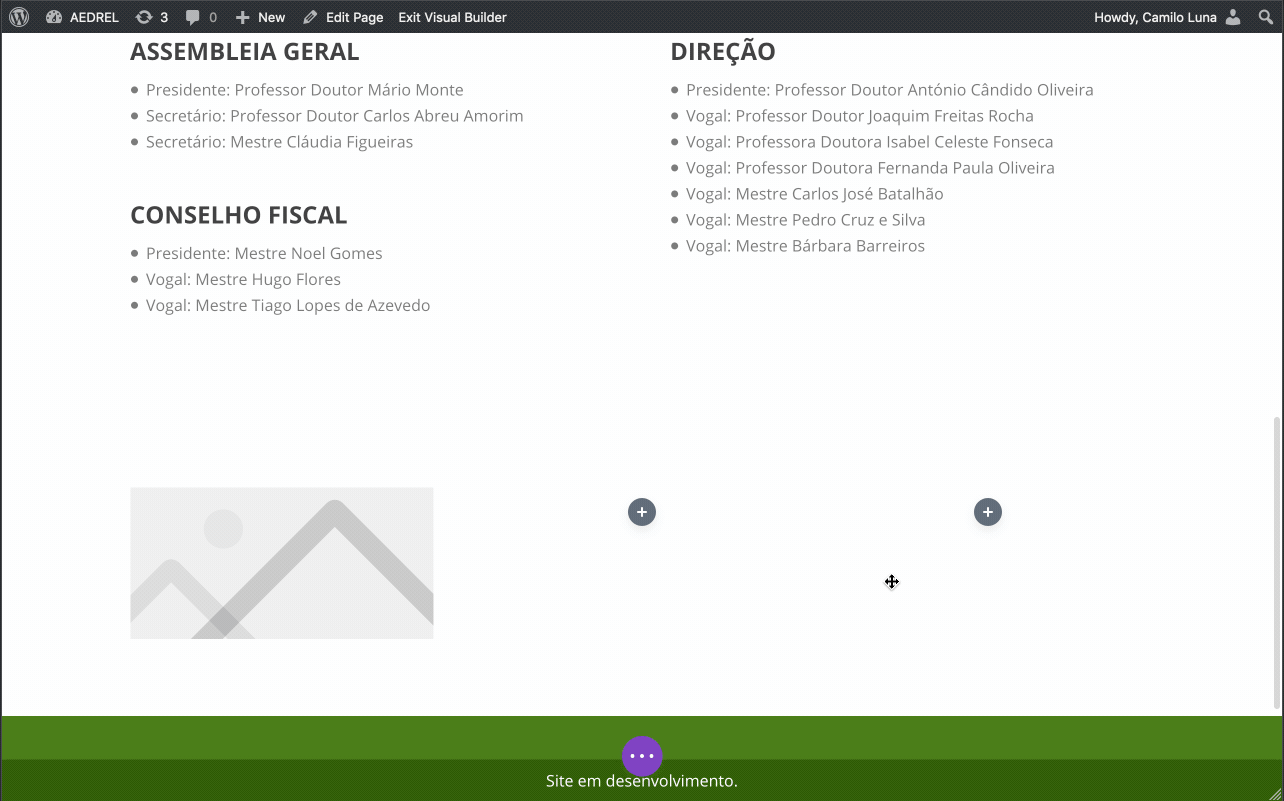Click the WordPress logo icon
This screenshot has height=801, width=1284.
click(x=19, y=17)
